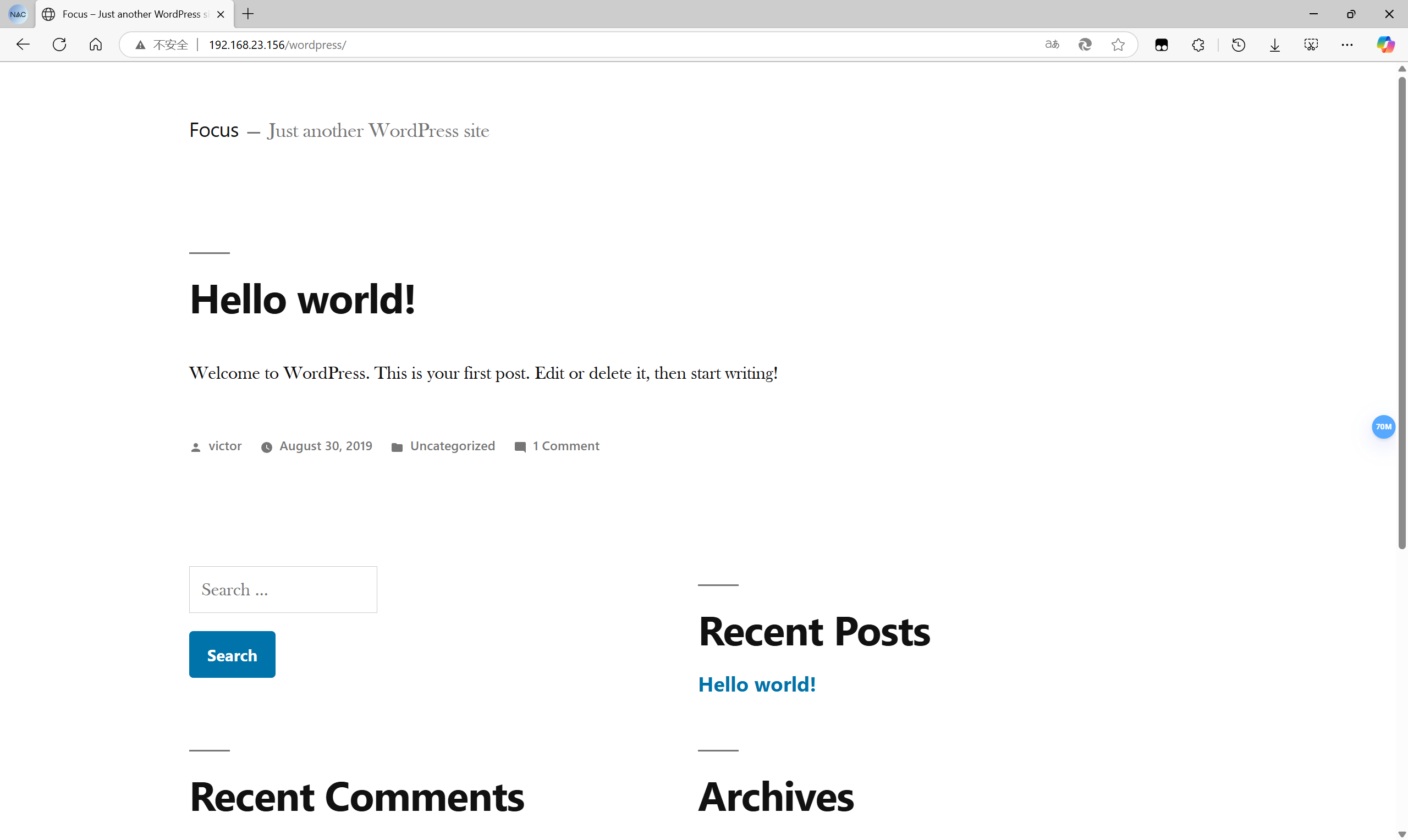The width and height of the screenshot is (1408, 840).
Task: Open the Downloads panel
Action: [1275, 45]
